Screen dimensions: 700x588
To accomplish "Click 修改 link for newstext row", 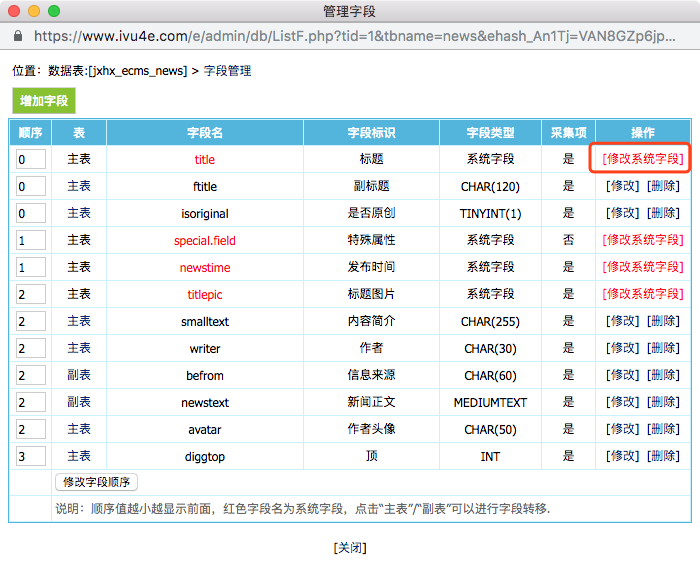I will click(623, 402).
